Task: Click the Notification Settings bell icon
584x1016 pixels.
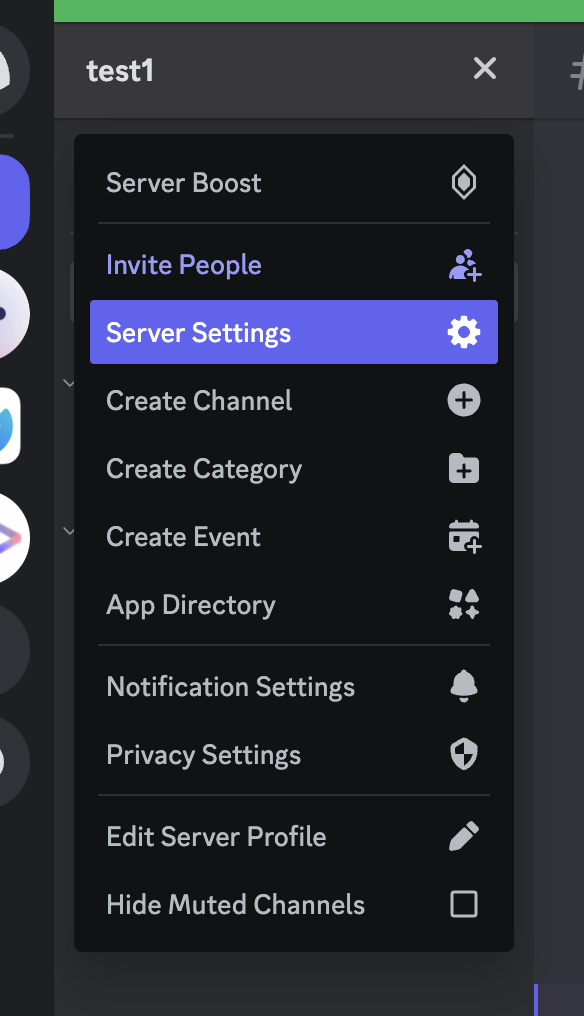Action: pos(463,686)
